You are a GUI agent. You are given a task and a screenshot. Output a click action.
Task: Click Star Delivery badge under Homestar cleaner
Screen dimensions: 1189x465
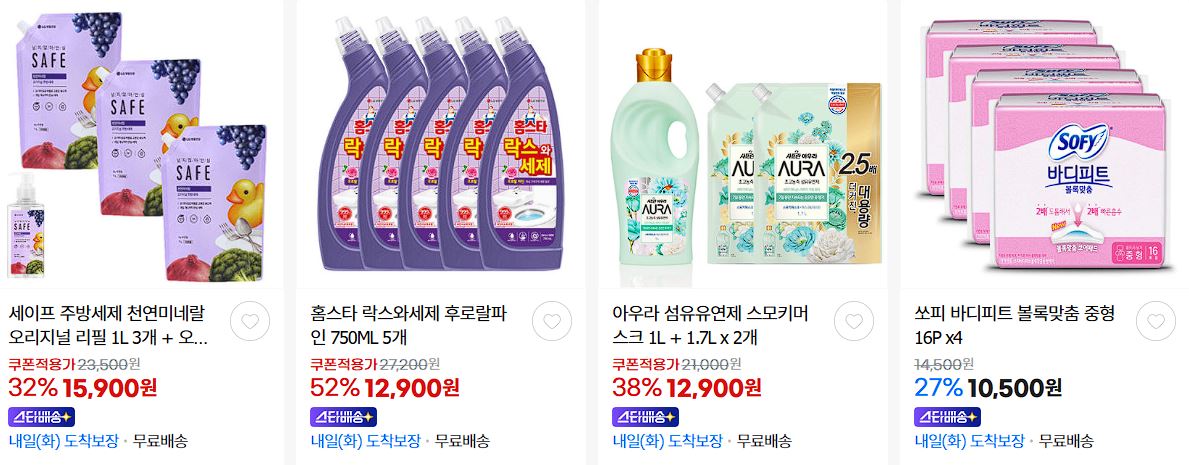click(x=344, y=417)
